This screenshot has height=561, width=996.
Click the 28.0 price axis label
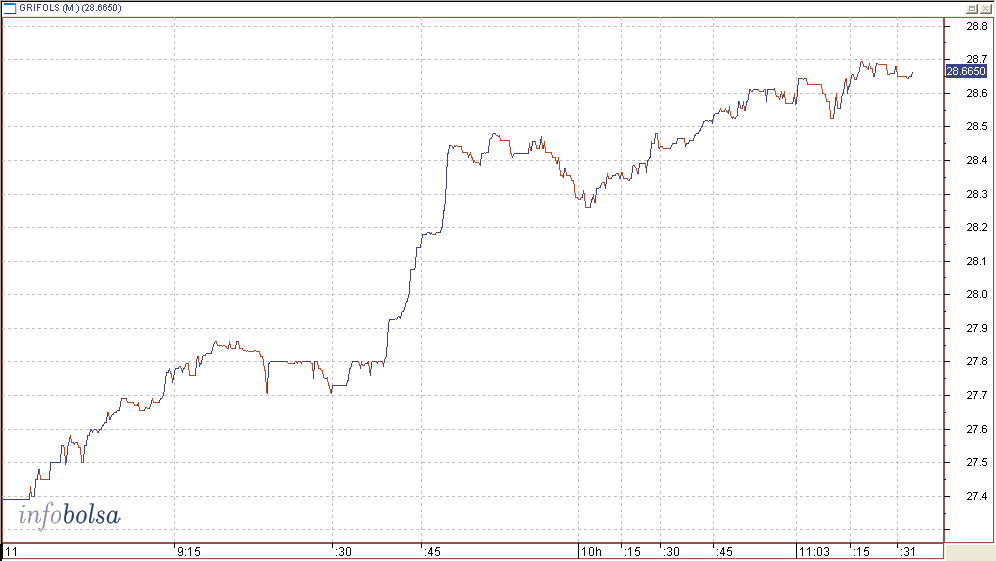coord(977,294)
